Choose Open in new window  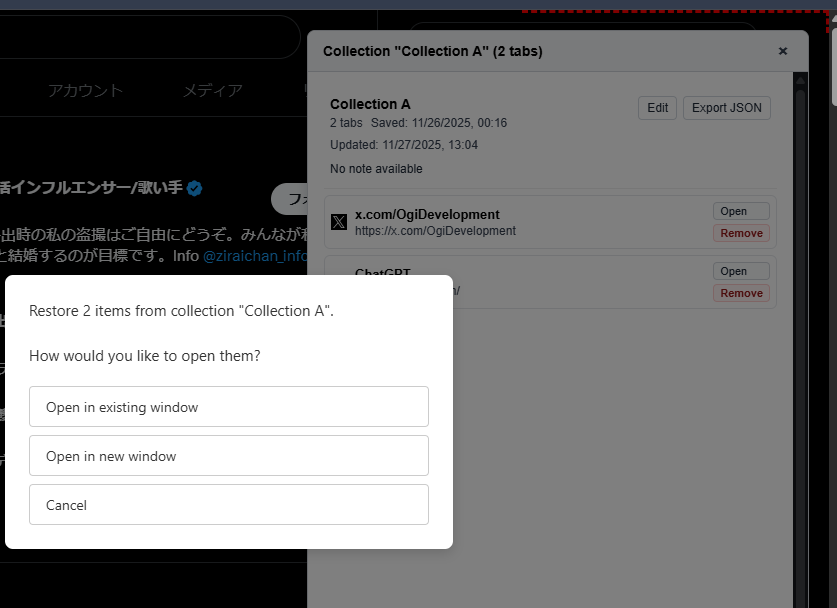pyautogui.click(x=228, y=455)
